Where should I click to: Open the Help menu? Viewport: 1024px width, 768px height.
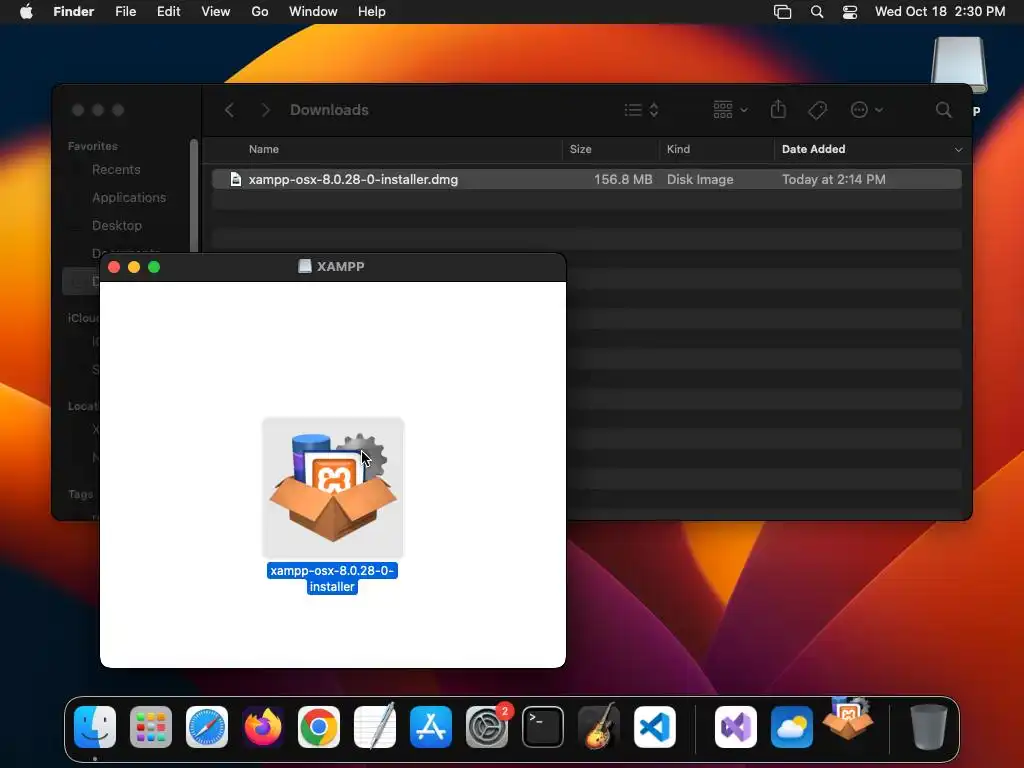point(372,12)
